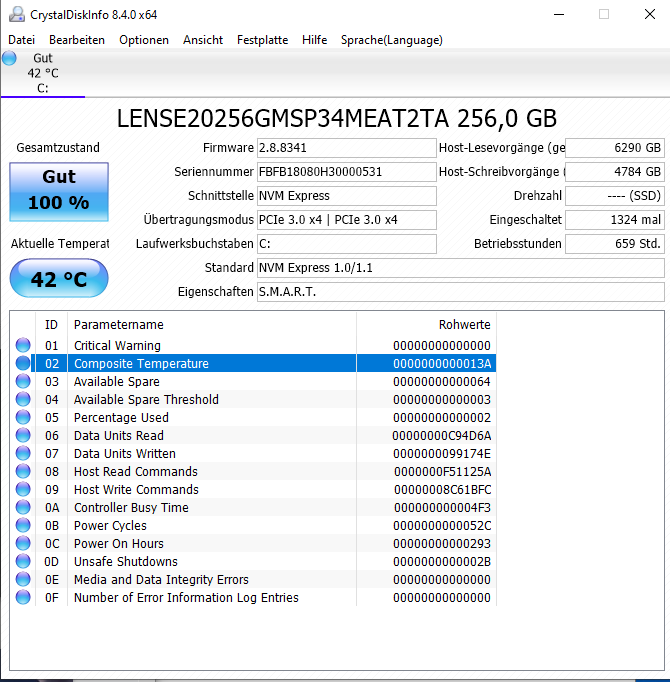Click the Standard field NVM Express 1.0/1.1
The width and height of the screenshot is (670, 682).
click(461, 267)
